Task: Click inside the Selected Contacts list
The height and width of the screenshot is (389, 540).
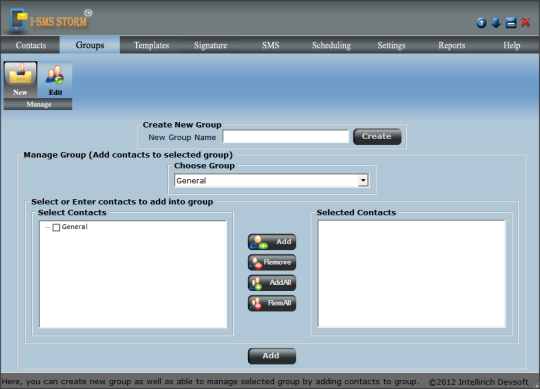Action: pyautogui.click(x=412, y=274)
